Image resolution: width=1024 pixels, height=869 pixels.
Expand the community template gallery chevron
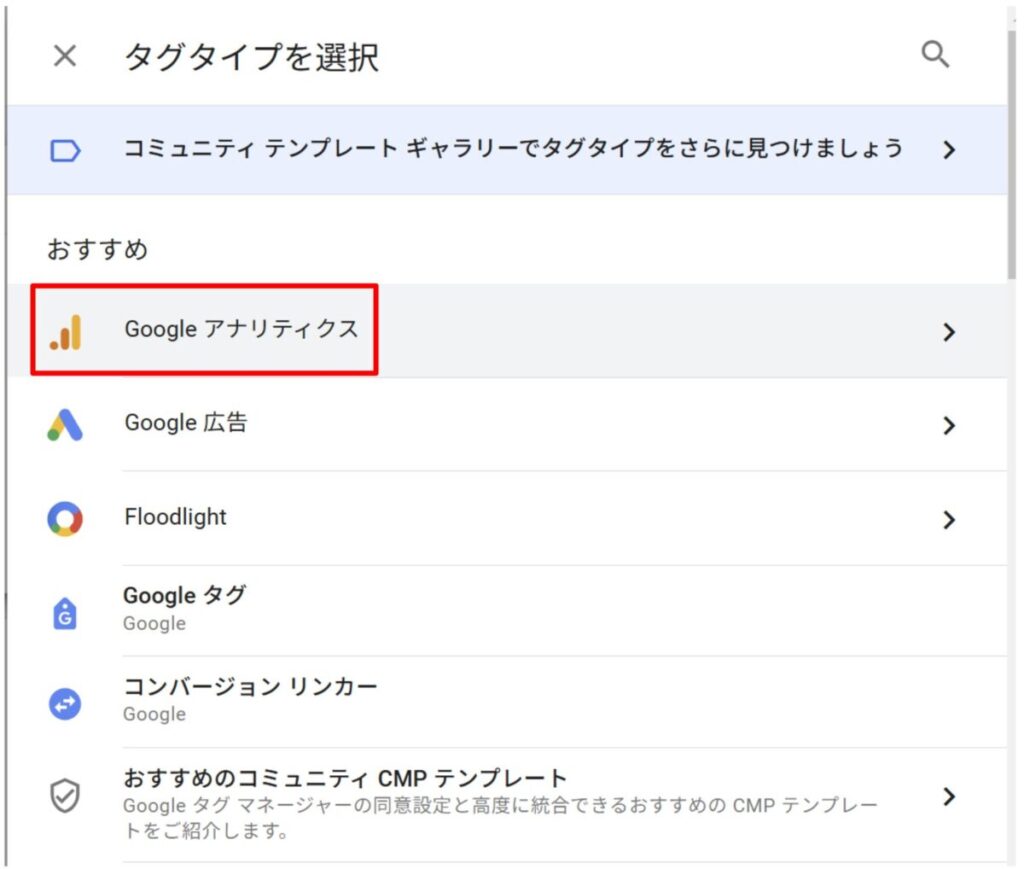tap(949, 151)
